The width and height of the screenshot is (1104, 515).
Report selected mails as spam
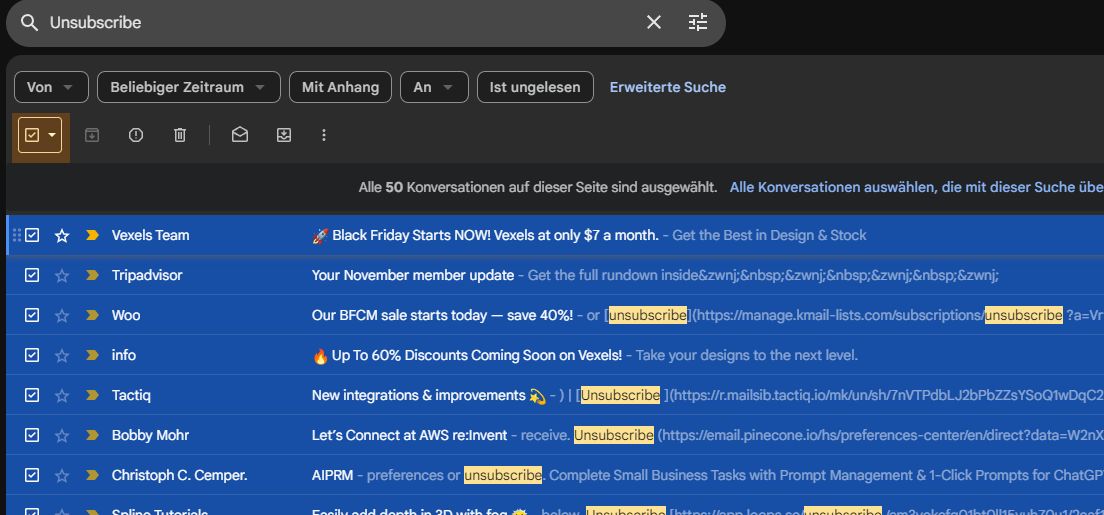136,135
